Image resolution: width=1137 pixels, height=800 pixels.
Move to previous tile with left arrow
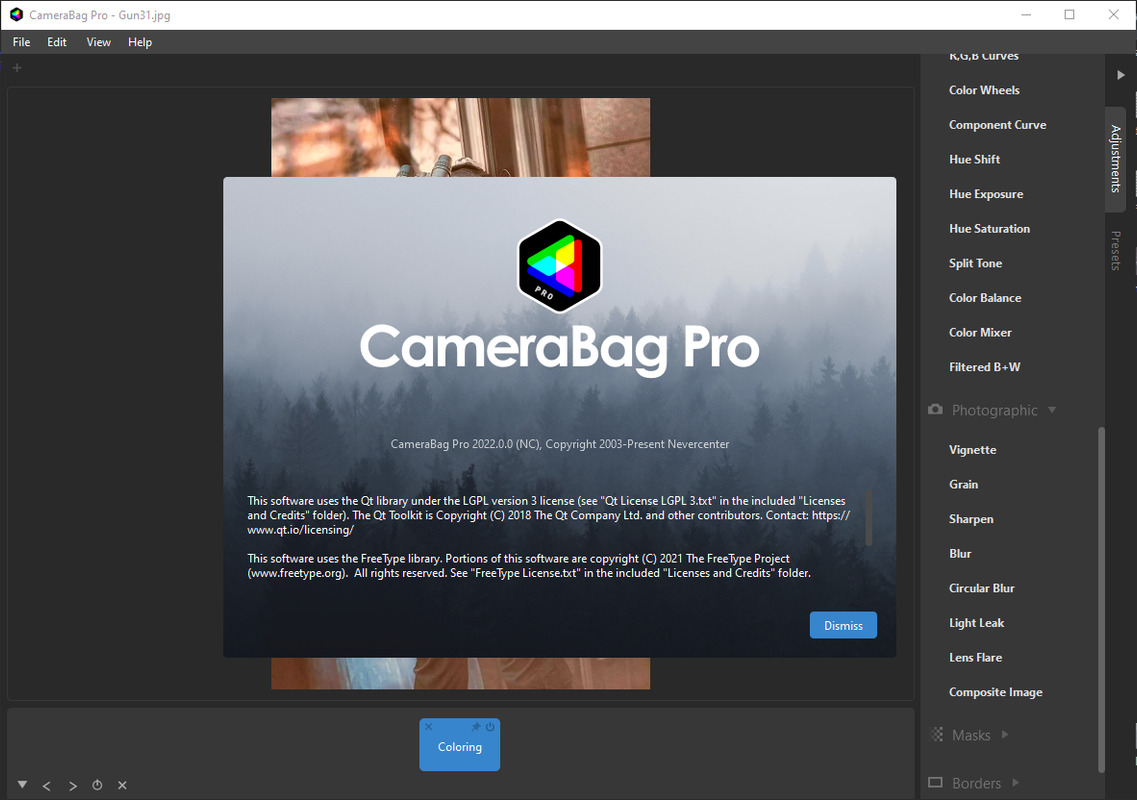47,785
